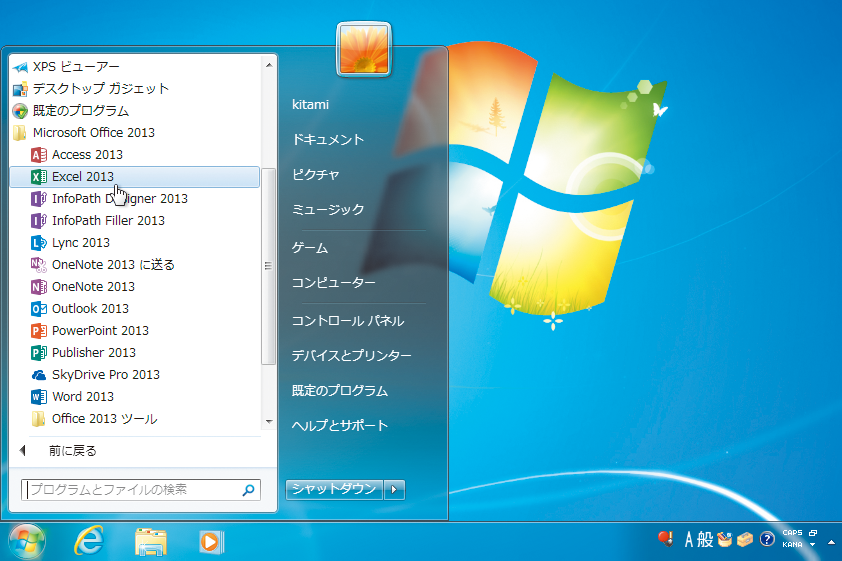The height and width of the screenshot is (561, 842).
Task: Click the シャットダウン button
Action: [x=334, y=490]
